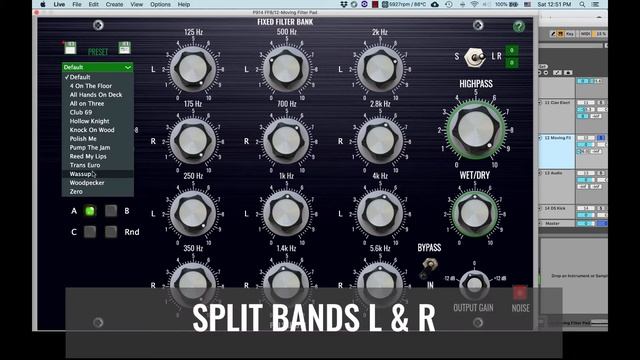The width and height of the screenshot is (640, 360).
Task: Open the View menu
Action: (136, 4)
